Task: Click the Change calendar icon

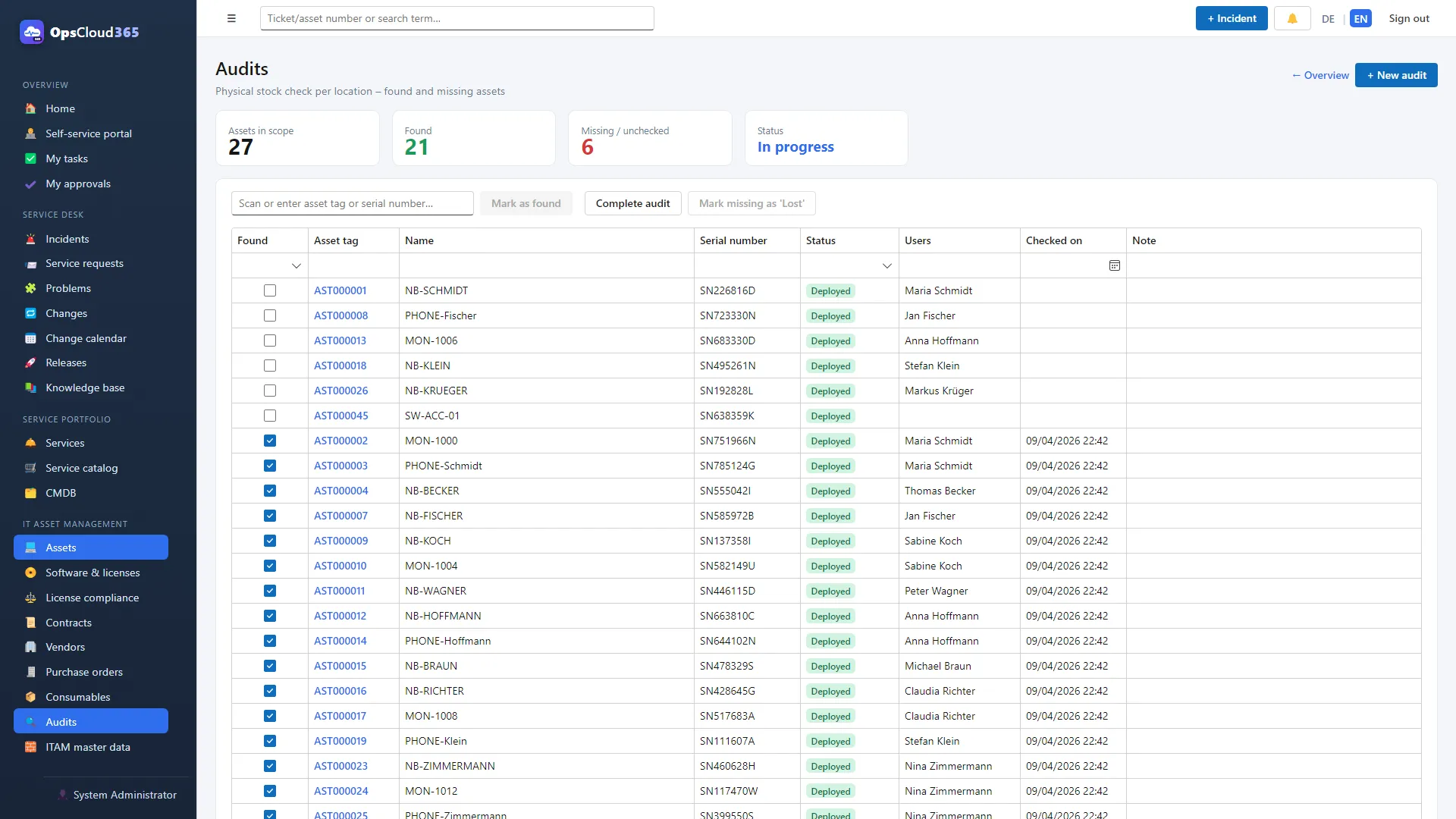Action: coord(30,338)
